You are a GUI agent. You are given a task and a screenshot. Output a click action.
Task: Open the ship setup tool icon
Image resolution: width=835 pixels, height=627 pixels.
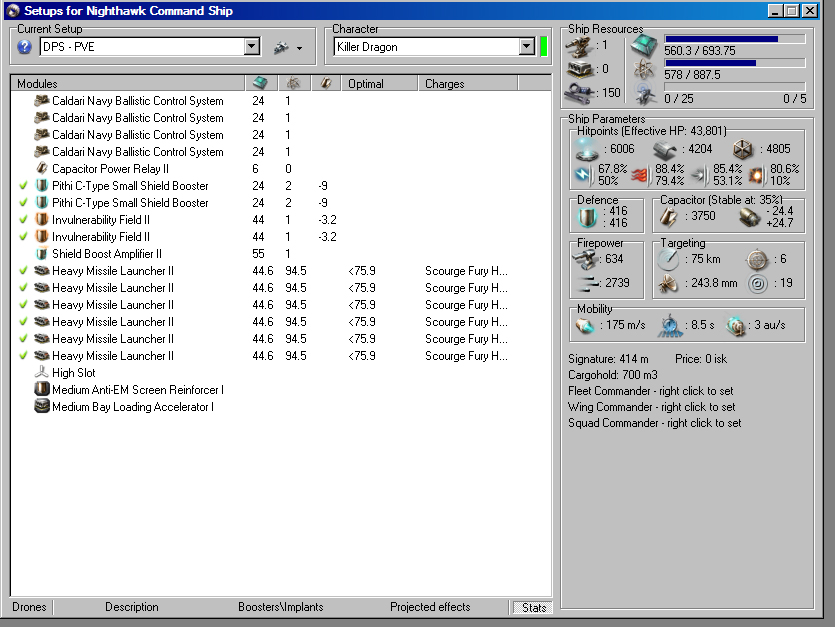point(282,47)
